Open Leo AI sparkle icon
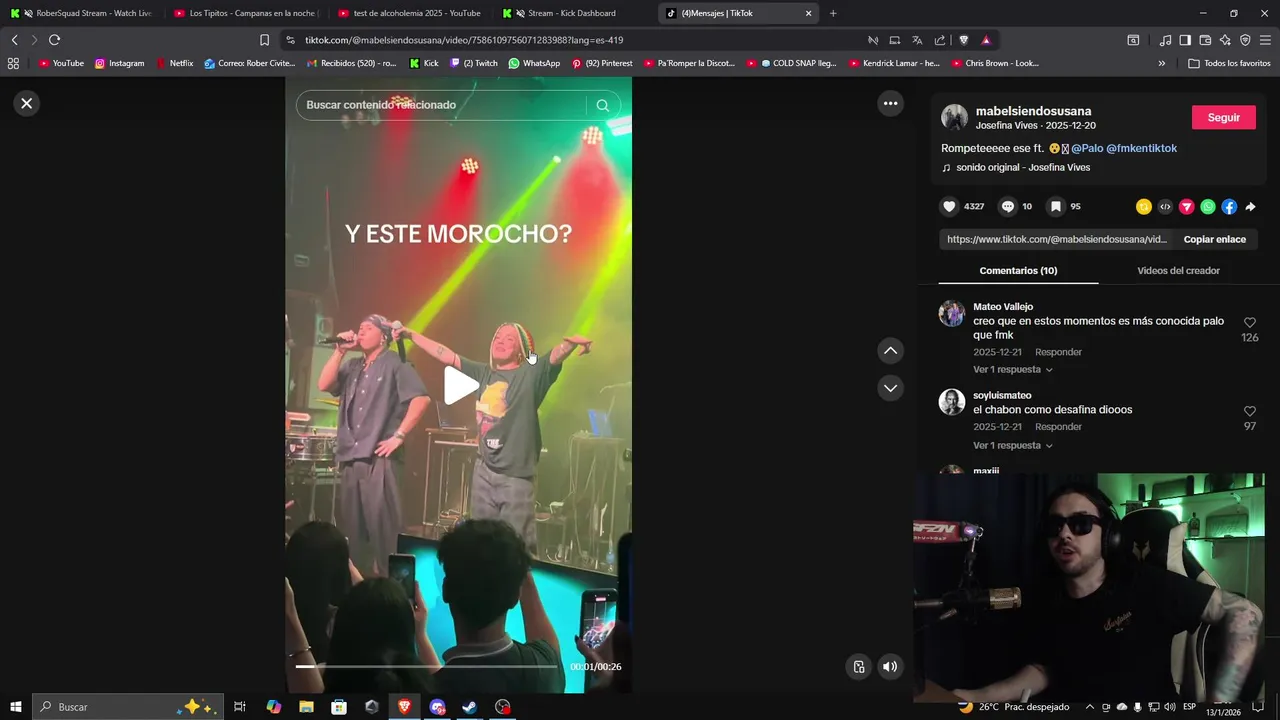 (1225, 40)
